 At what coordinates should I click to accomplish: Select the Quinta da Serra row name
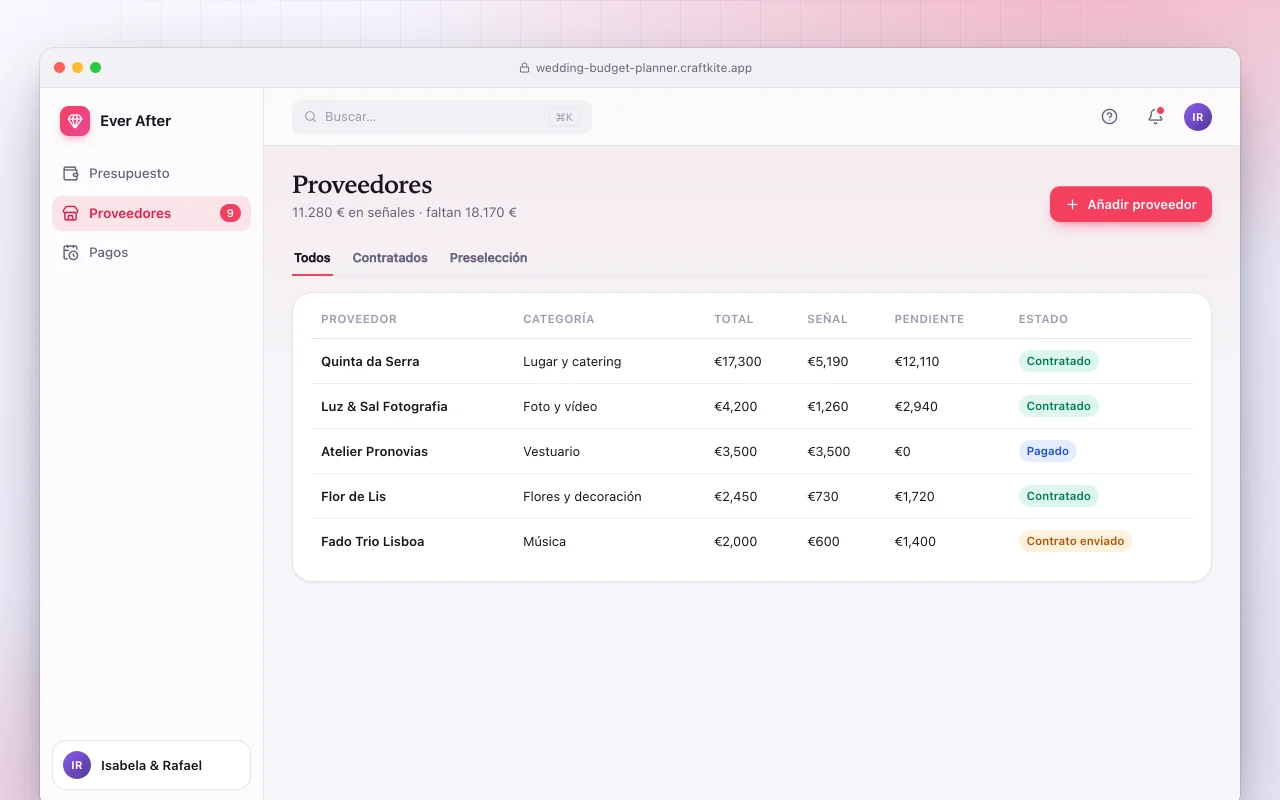(370, 361)
